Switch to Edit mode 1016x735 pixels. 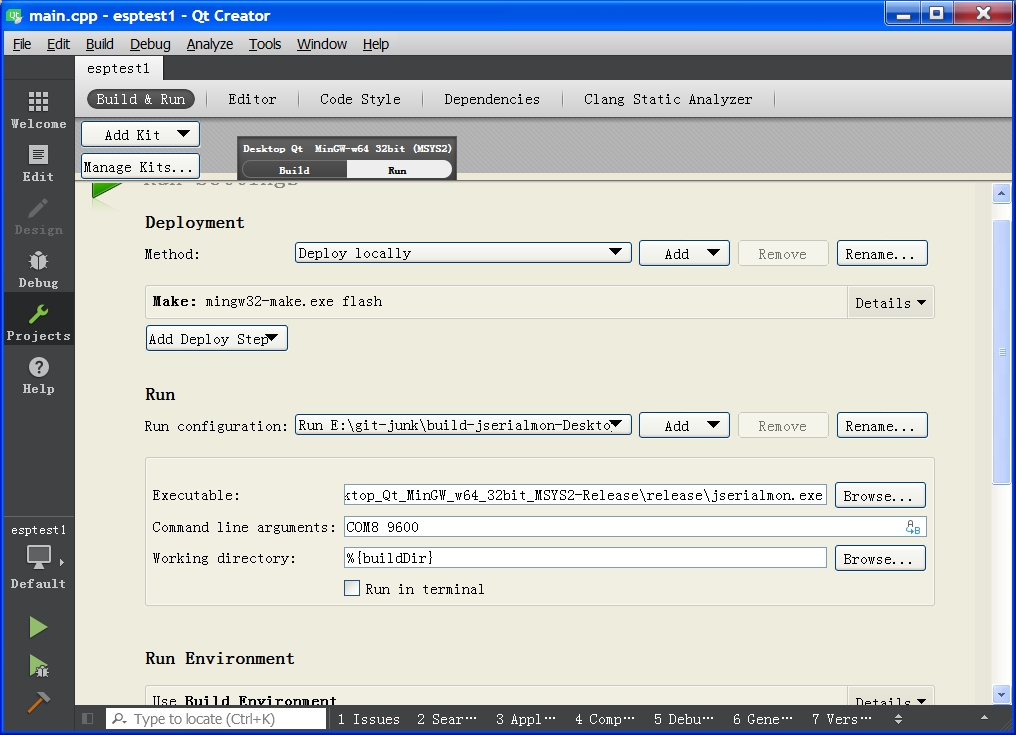pos(38,163)
